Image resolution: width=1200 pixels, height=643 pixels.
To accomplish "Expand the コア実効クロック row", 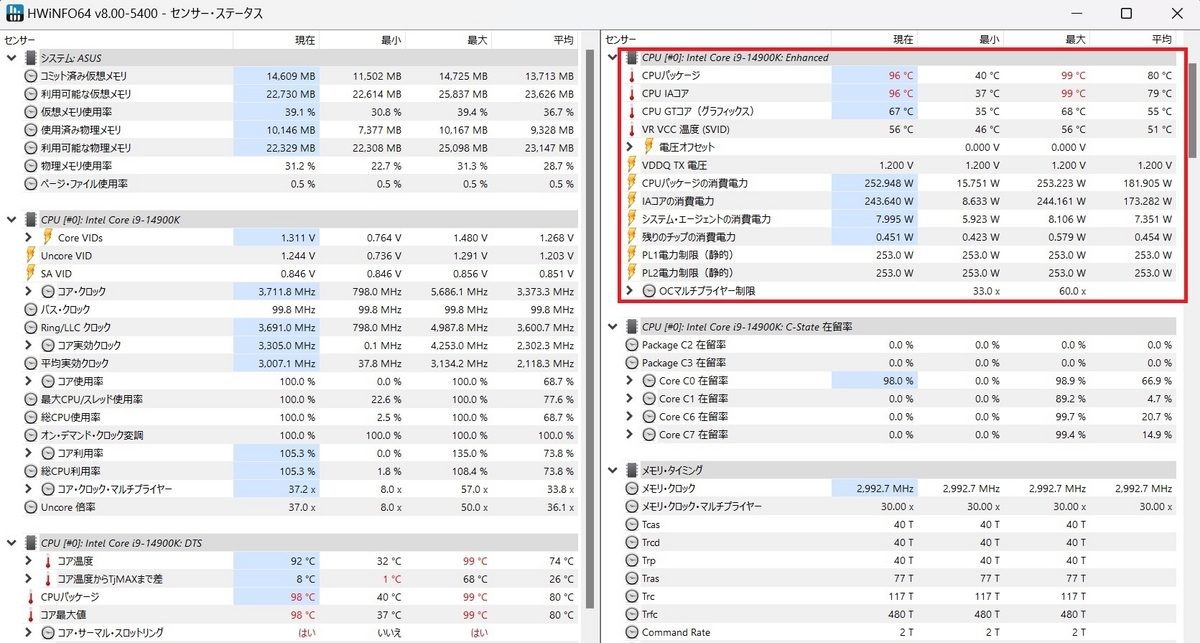I will [x=30, y=346].
